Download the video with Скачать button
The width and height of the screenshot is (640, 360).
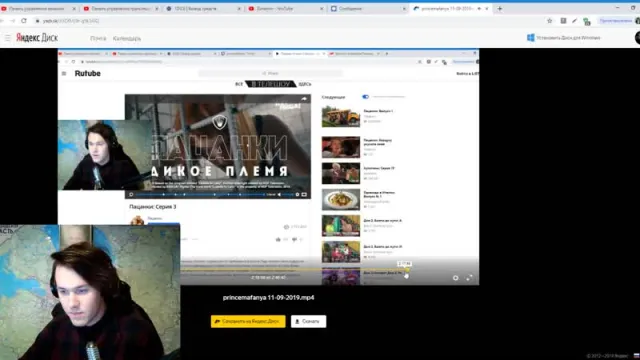309,321
